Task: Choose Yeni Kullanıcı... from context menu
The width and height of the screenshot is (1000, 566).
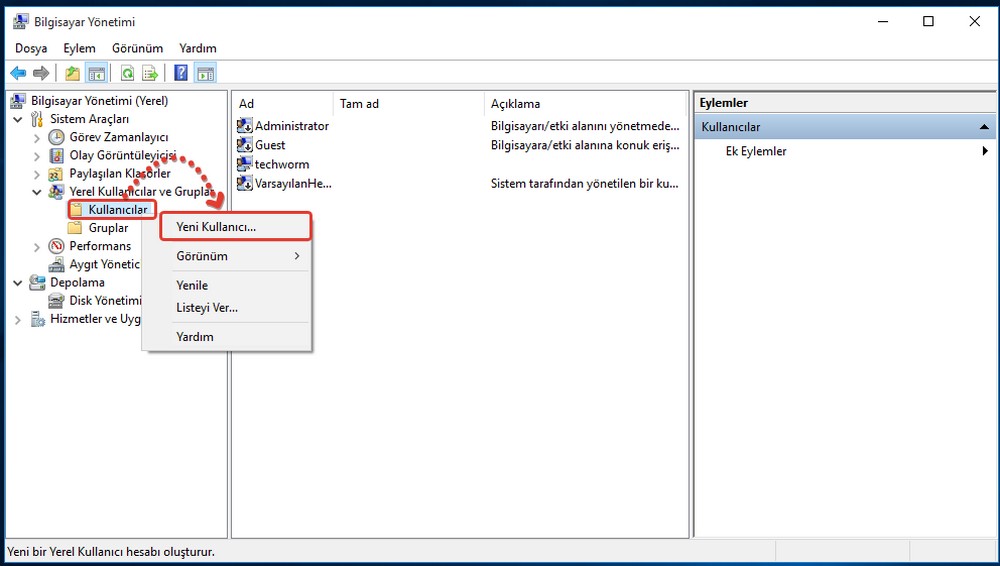Action: coord(216,227)
